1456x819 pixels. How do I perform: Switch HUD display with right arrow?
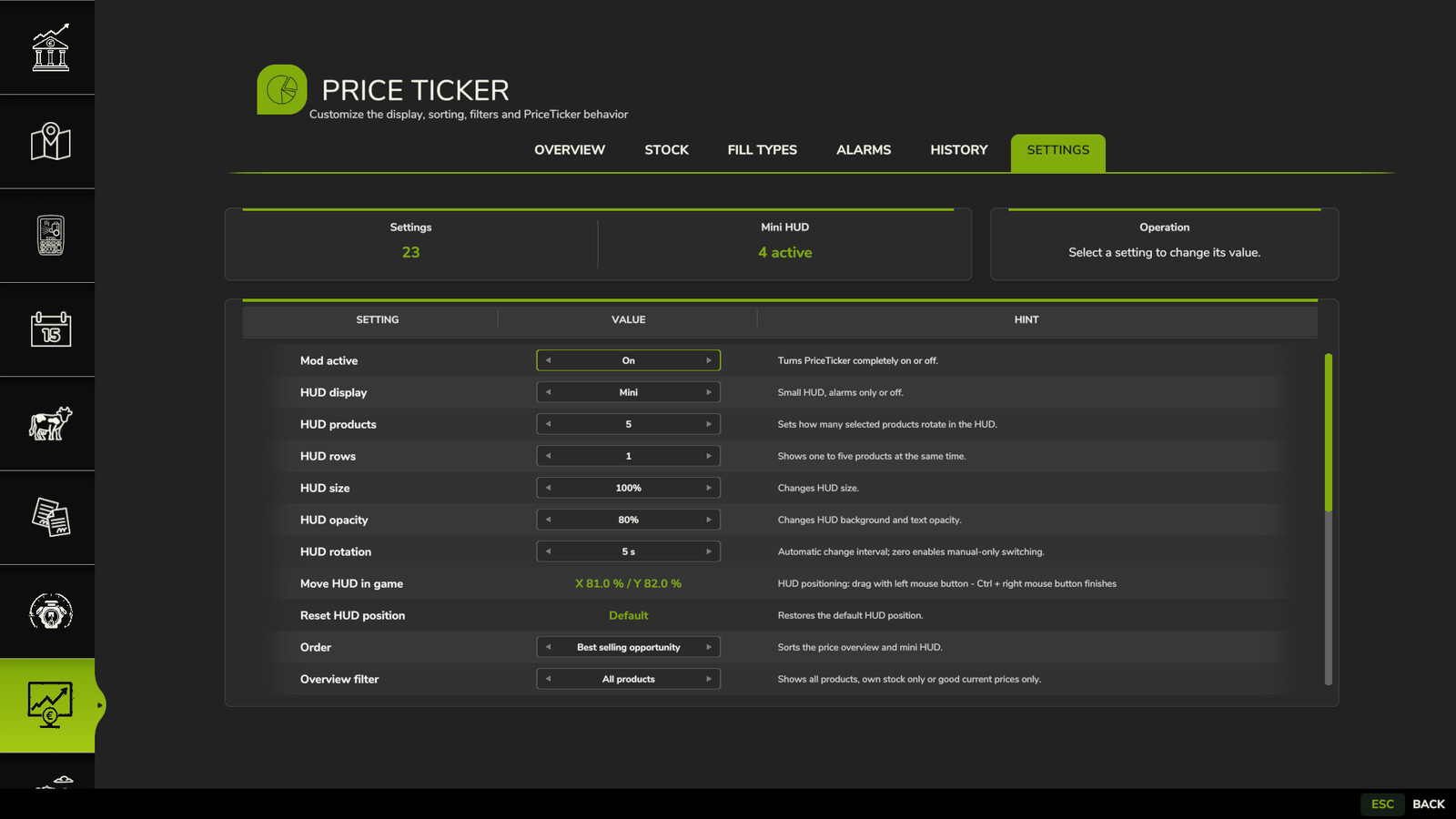pos(709,392)
